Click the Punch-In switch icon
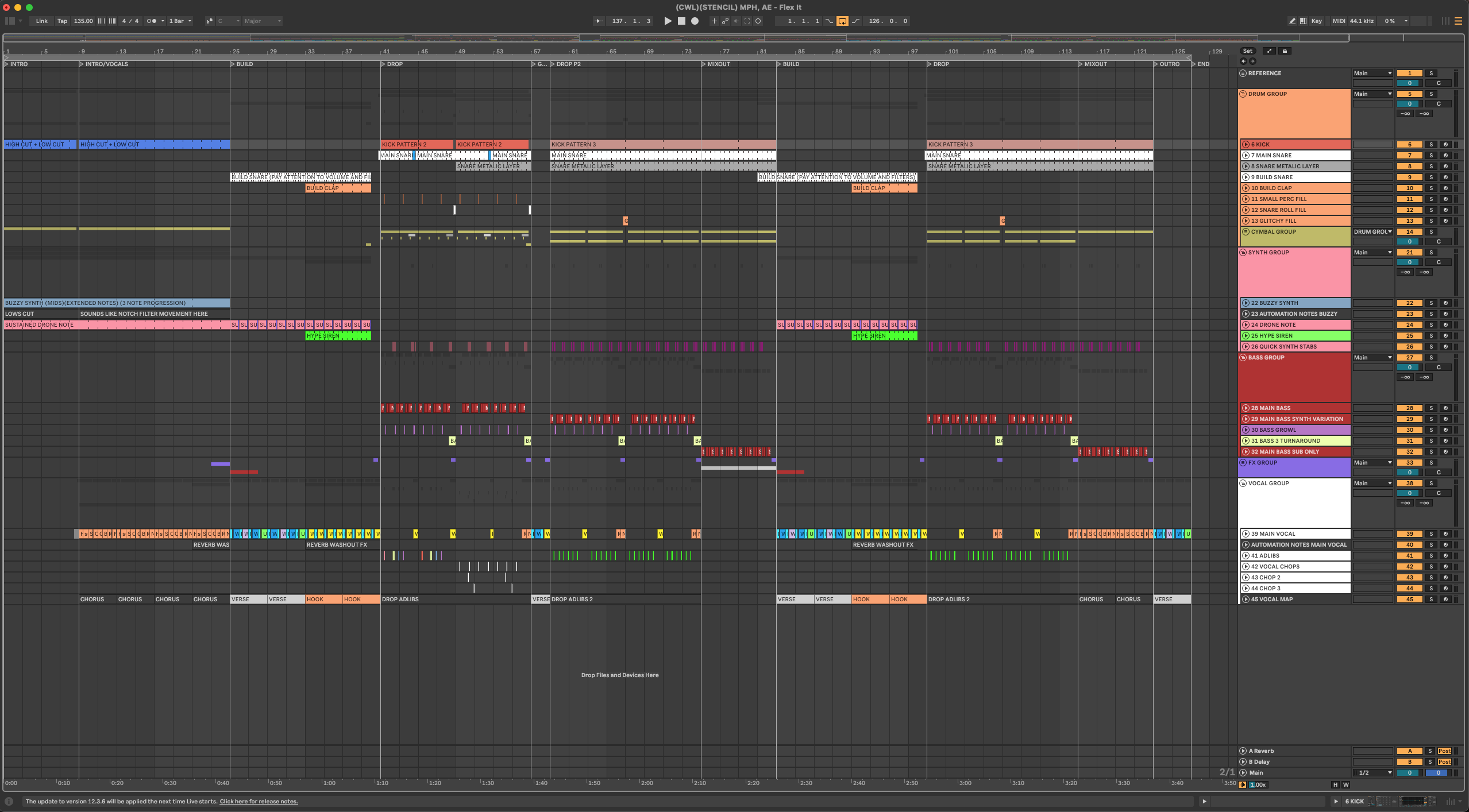Image resolution: width=1469 pixels, height=812 pixels. [x=829, y=21]
